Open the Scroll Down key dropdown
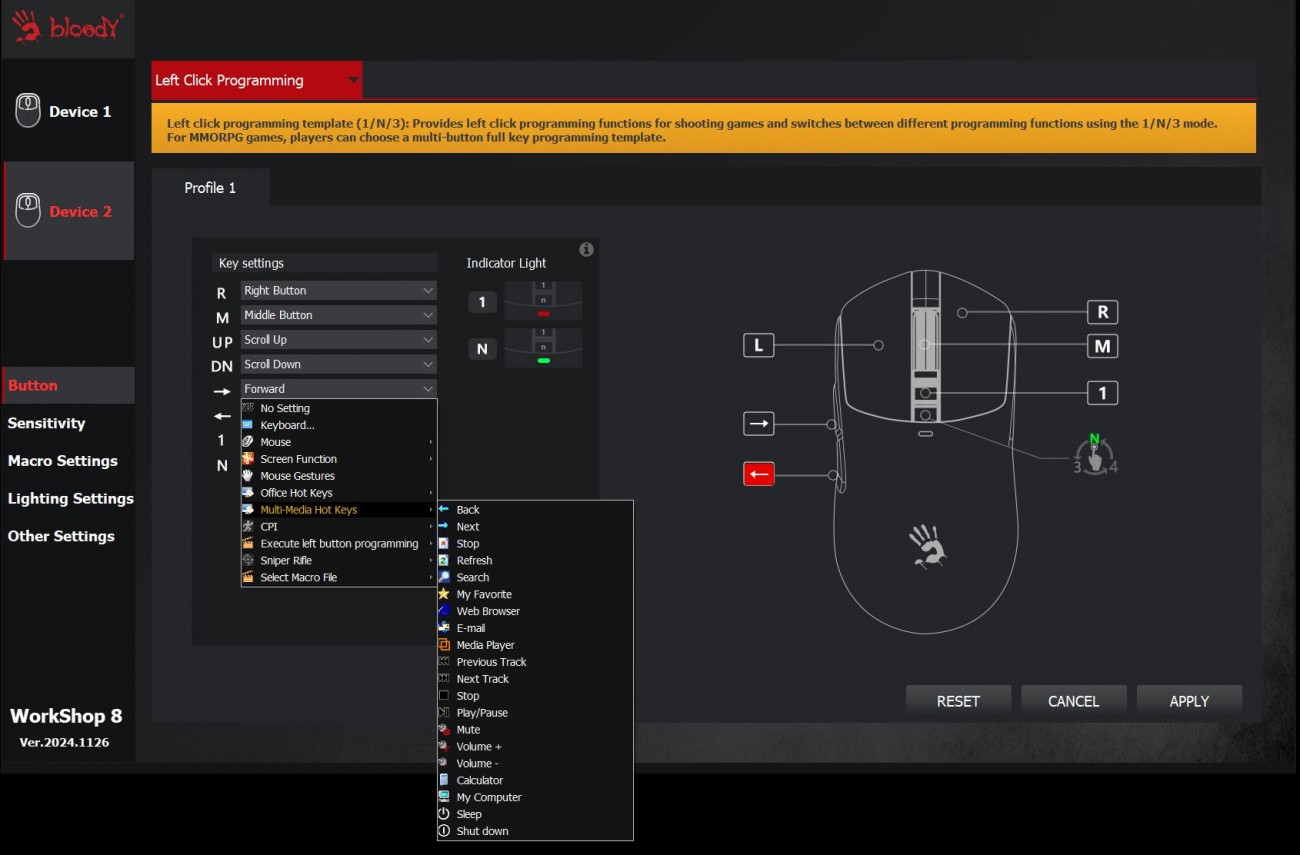This screenshot has height=855, width=1300. (338, 365)
